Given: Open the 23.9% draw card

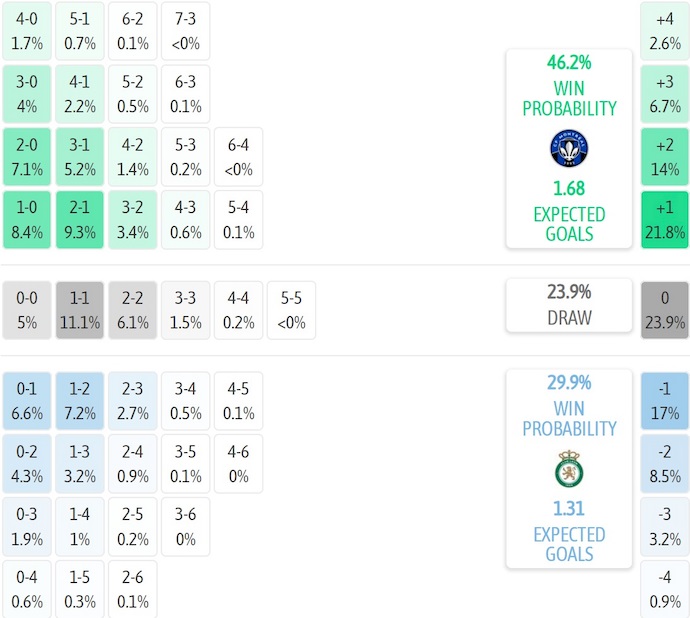Looking at the screenshot, I should point(568,305).
